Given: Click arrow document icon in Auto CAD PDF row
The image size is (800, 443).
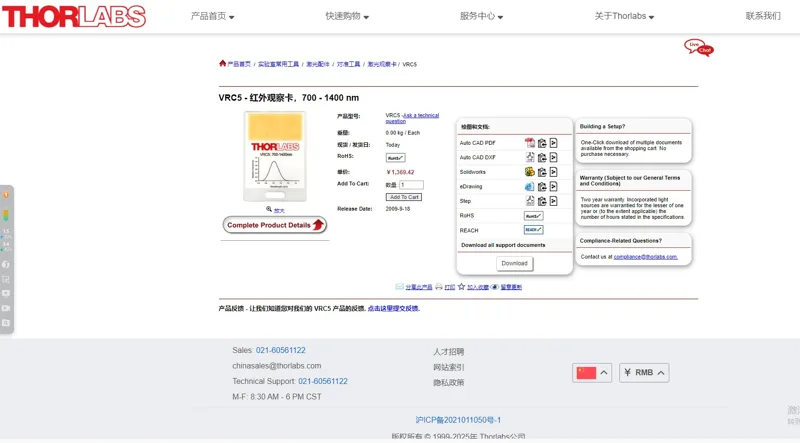Looking at the screenshot, I should coord(554,143).
